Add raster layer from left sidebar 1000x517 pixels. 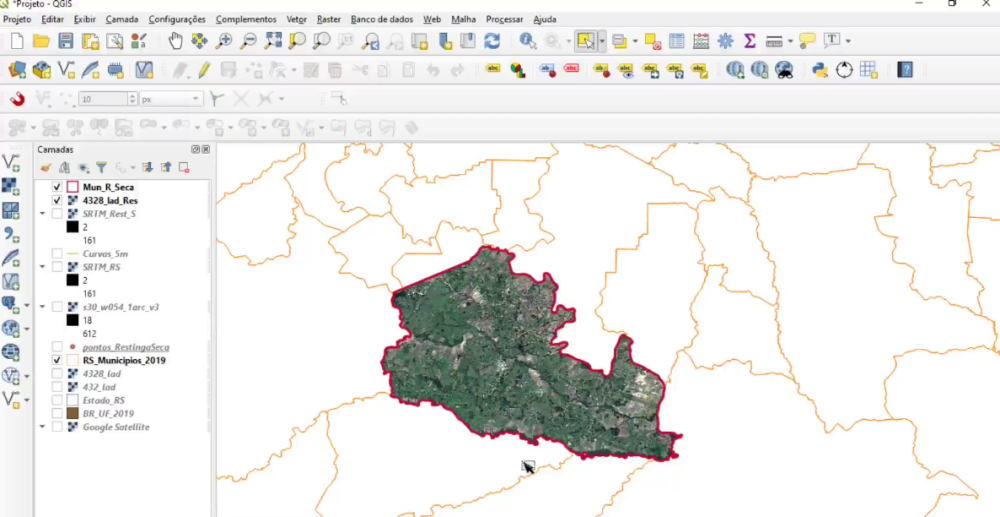point(11,186)
